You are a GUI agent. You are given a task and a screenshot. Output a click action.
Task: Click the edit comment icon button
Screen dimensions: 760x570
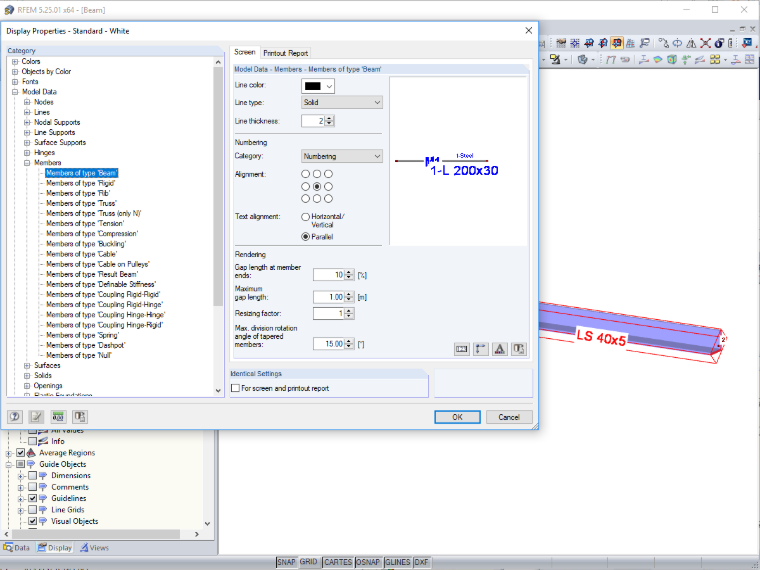(36, 416)
